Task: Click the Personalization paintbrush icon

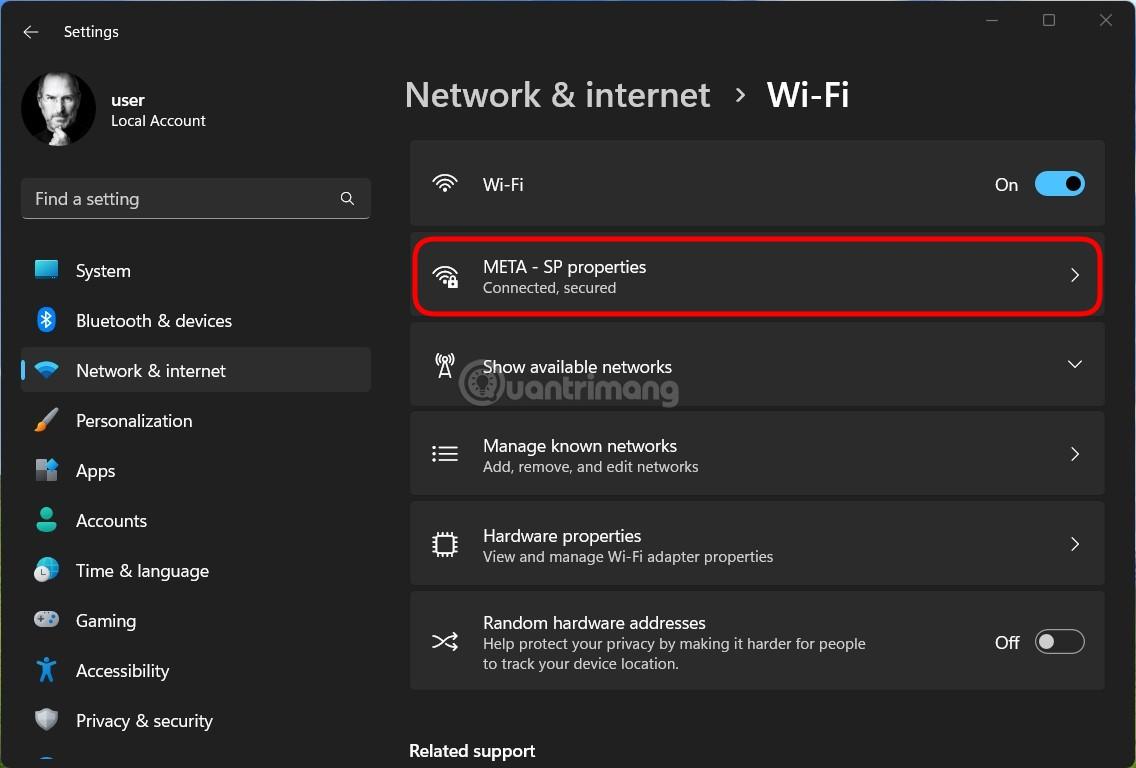Action: pos(46,420)
